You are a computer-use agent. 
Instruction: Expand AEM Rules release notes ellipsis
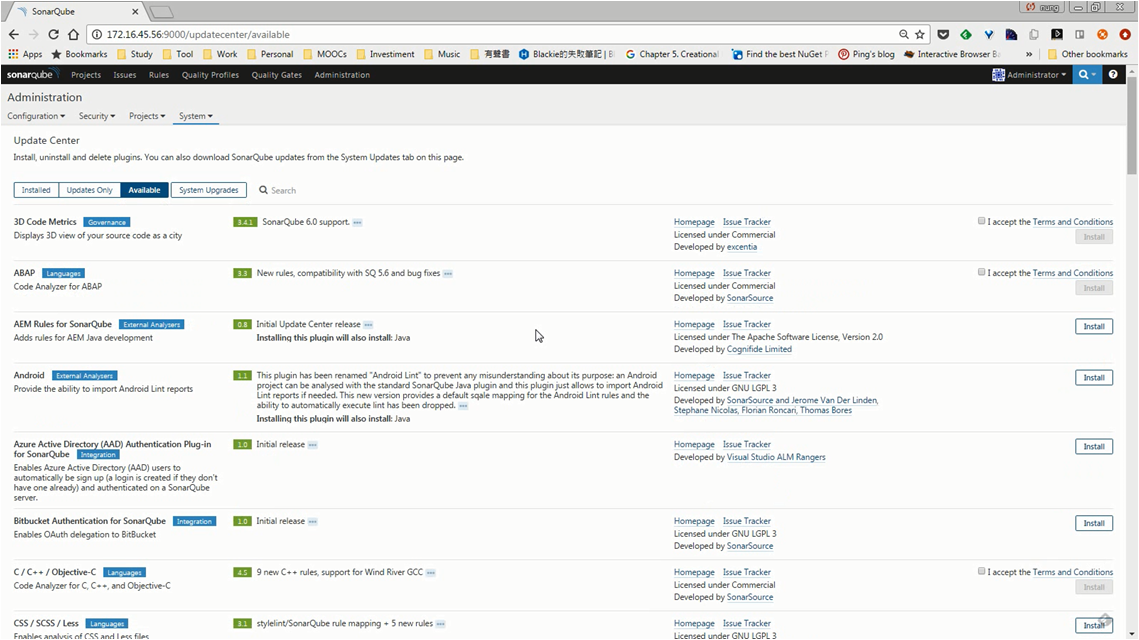pyautogui.click(x=368, y=325)
